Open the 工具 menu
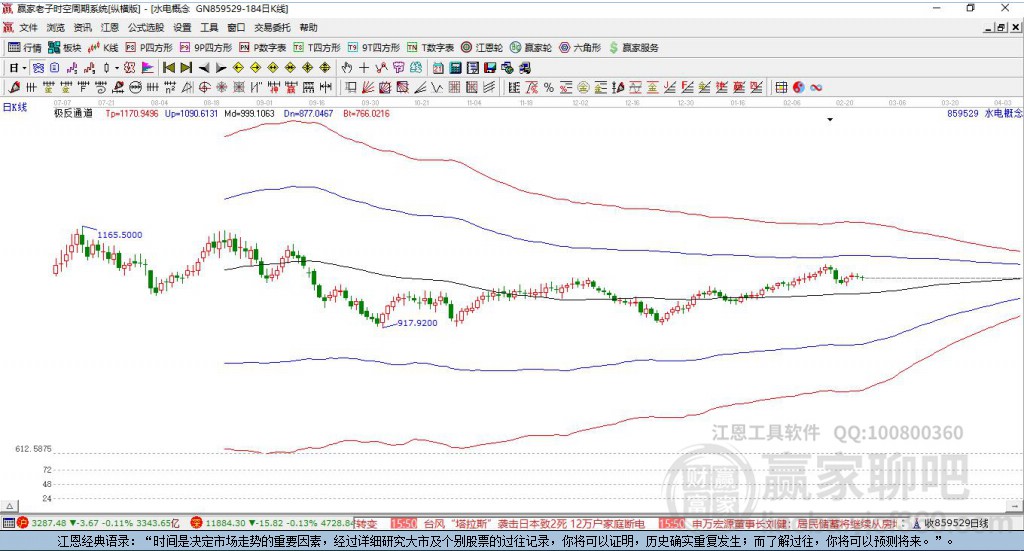Viewport: 1024px width, 551px height. pos(209,27)
